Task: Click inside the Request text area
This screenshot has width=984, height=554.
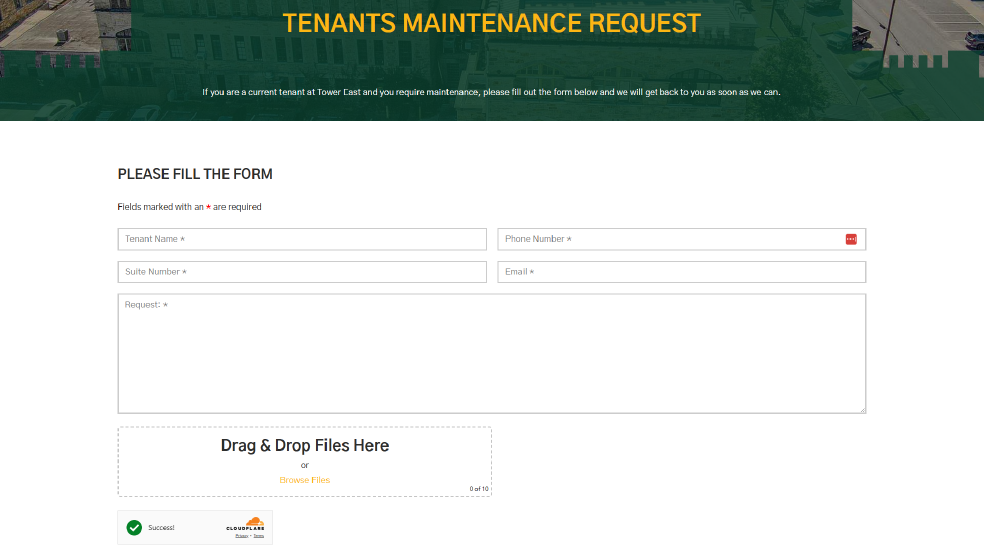Action: [x=491, y=353]
